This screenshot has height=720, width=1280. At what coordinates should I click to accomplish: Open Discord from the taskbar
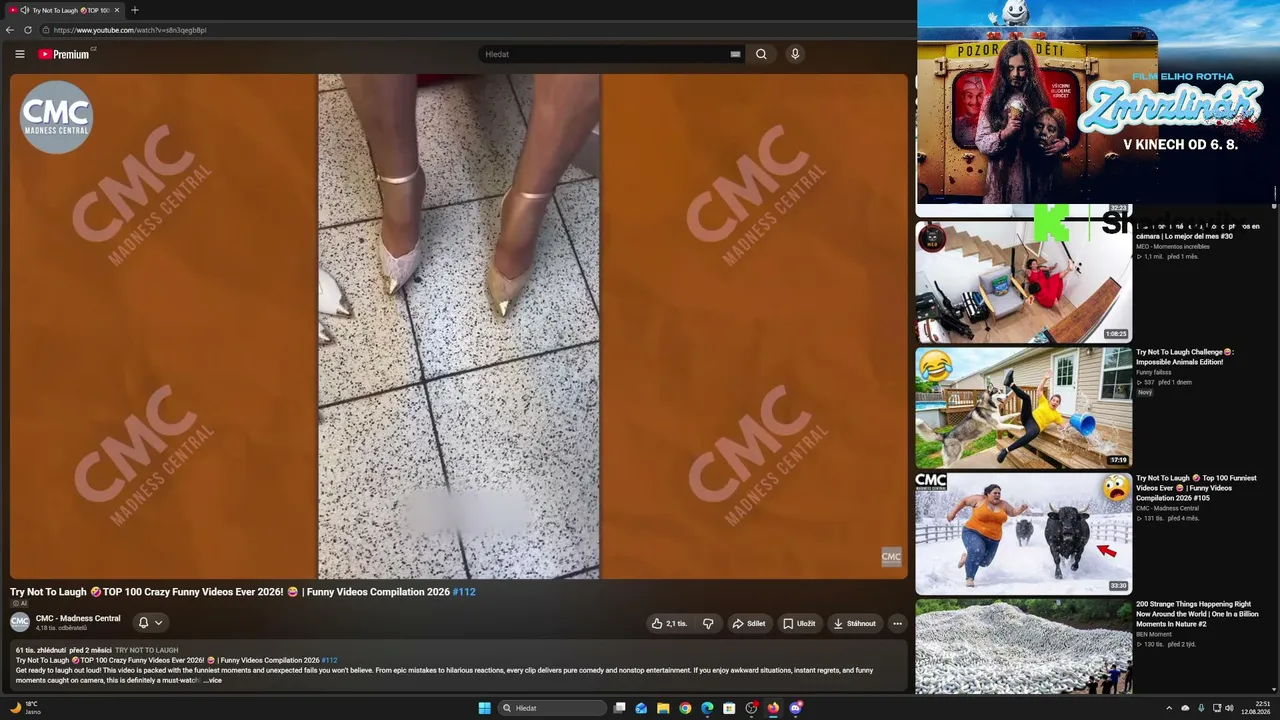[x=795, y=708]
